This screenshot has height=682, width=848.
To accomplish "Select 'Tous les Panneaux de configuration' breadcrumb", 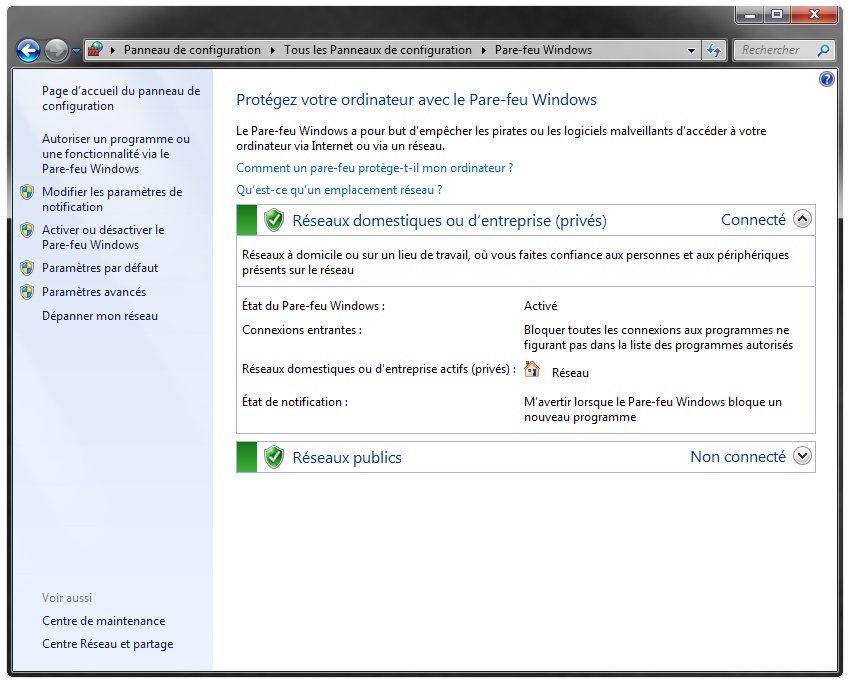I will point(377,50).
